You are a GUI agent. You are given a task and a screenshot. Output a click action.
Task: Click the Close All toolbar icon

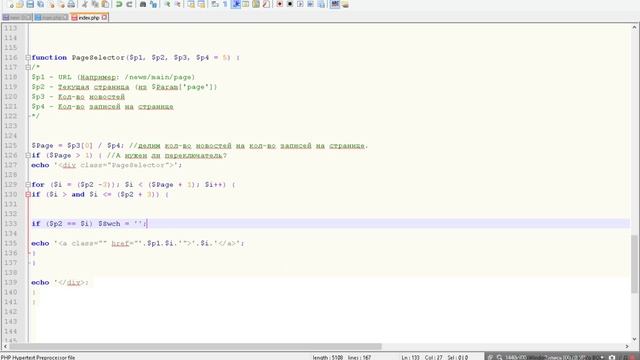pos(62,4)
